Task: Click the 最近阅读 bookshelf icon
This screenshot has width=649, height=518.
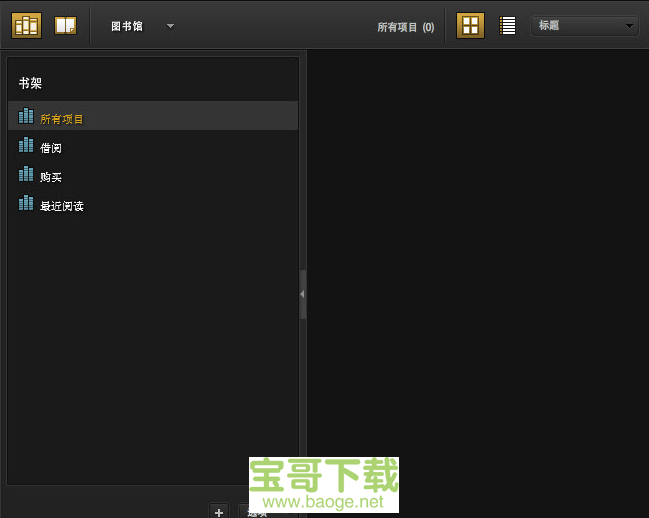Action: (26, 203)
